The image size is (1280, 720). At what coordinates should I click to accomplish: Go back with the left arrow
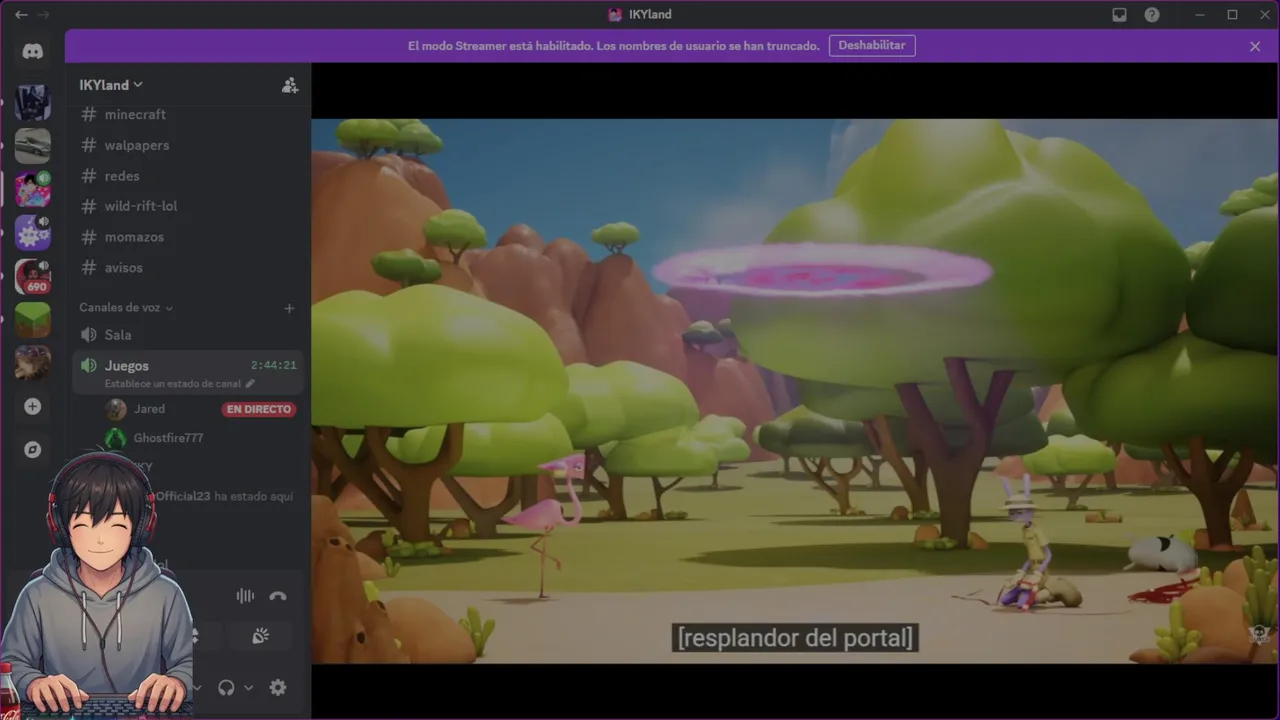pyautogui.click(x=21, y=15)
